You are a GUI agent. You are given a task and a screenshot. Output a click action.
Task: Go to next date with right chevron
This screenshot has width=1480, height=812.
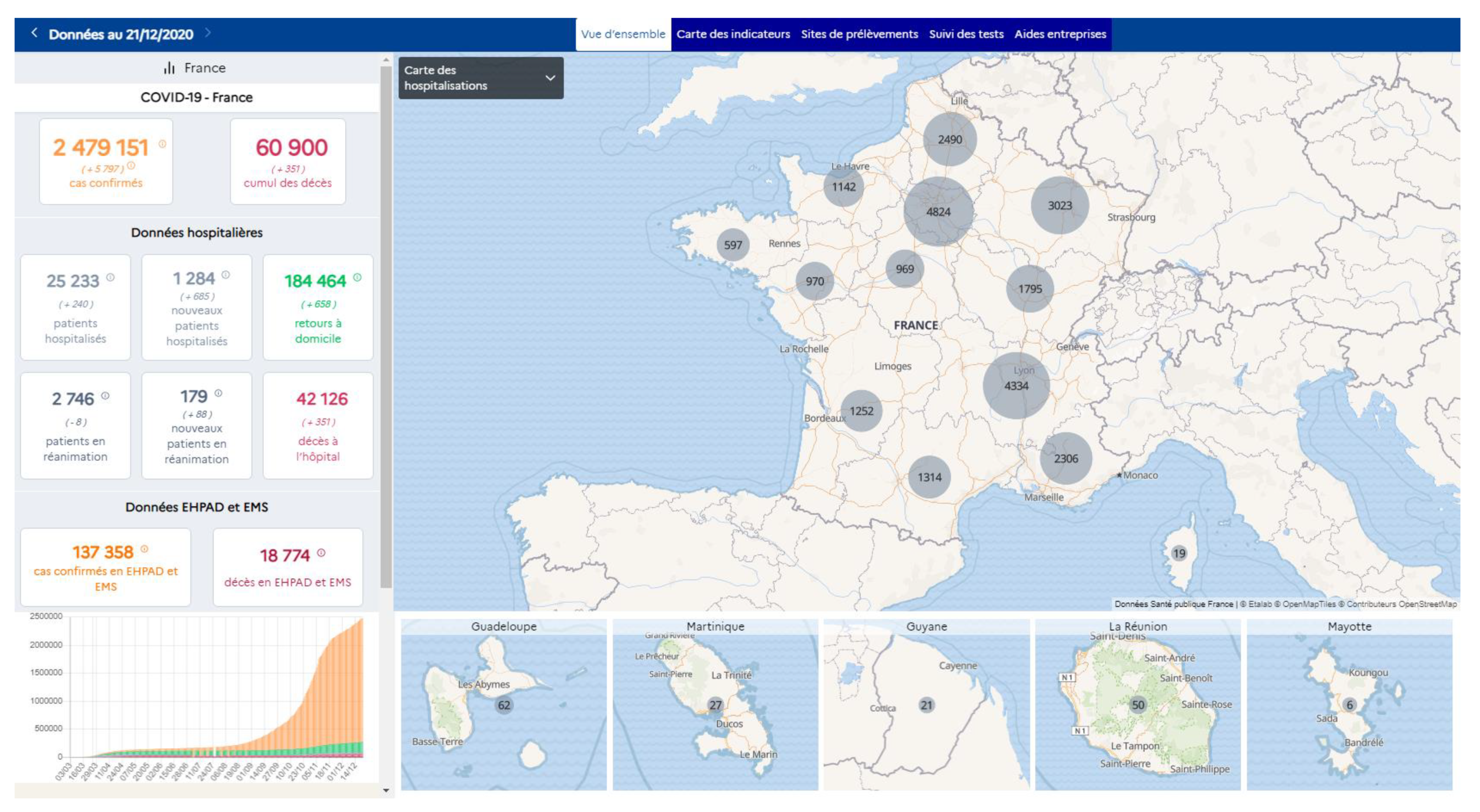pyautogui.click(x=208, y=33)
